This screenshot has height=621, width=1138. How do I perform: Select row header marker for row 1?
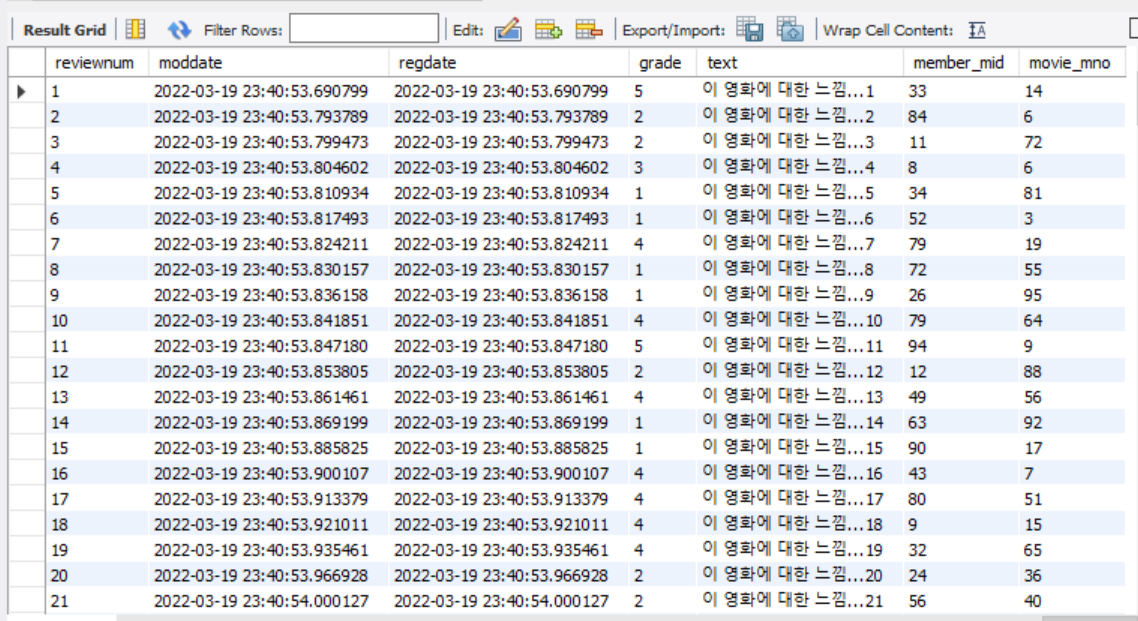(x=27, y=91)
